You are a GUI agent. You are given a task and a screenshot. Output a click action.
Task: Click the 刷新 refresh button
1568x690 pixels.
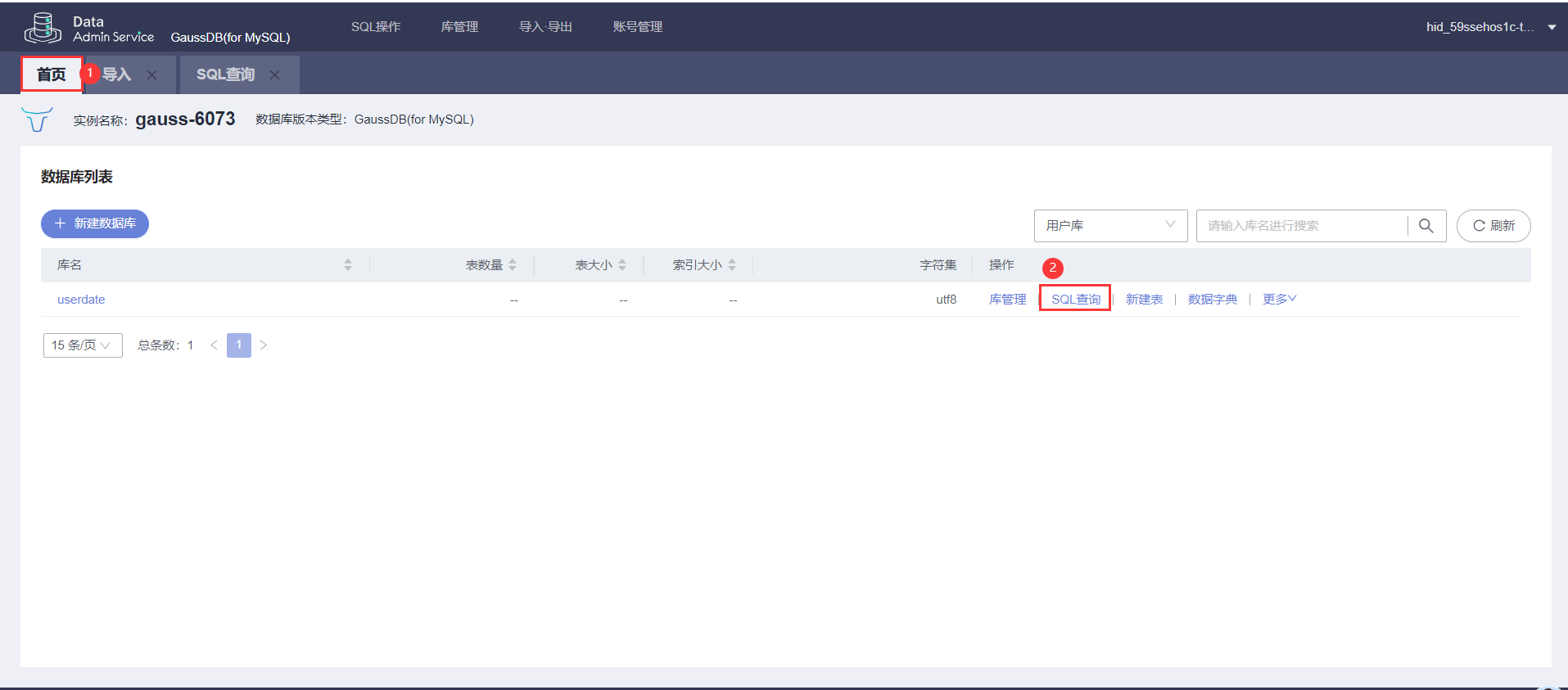click(x=1493, y=226)
